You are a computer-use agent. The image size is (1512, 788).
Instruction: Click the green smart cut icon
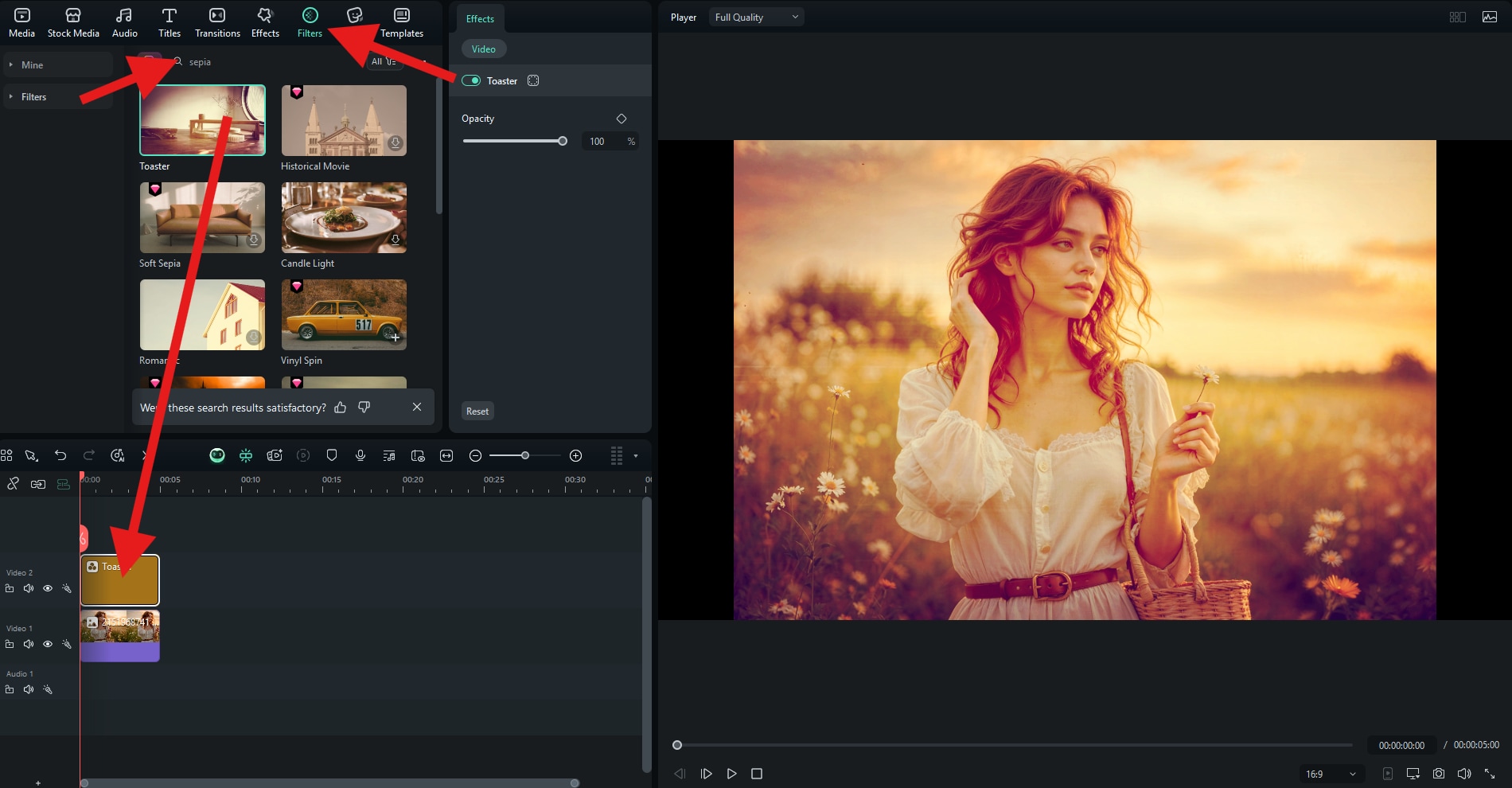pos(246,455)
